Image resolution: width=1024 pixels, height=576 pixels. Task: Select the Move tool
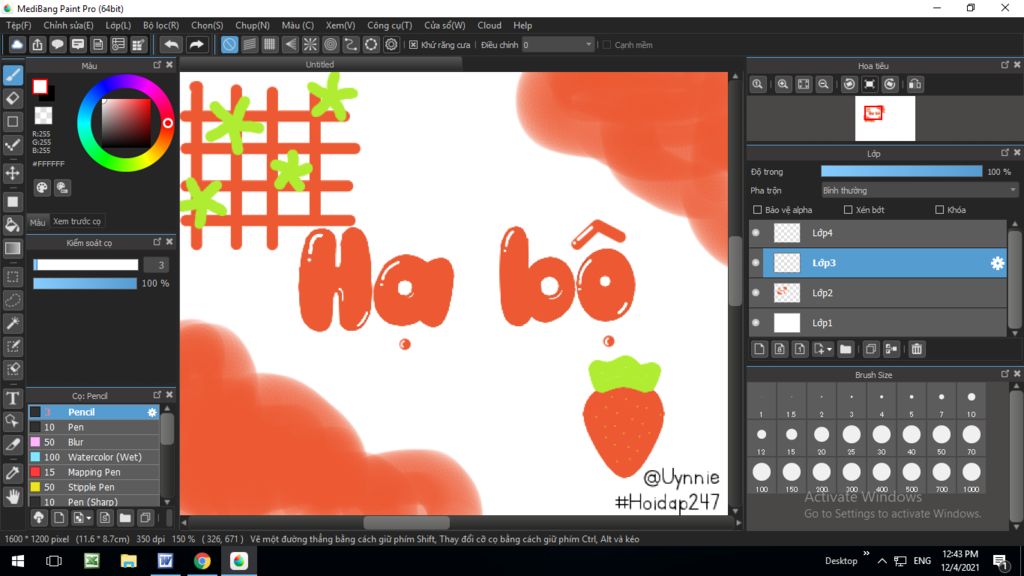click(x=13, y=173)
